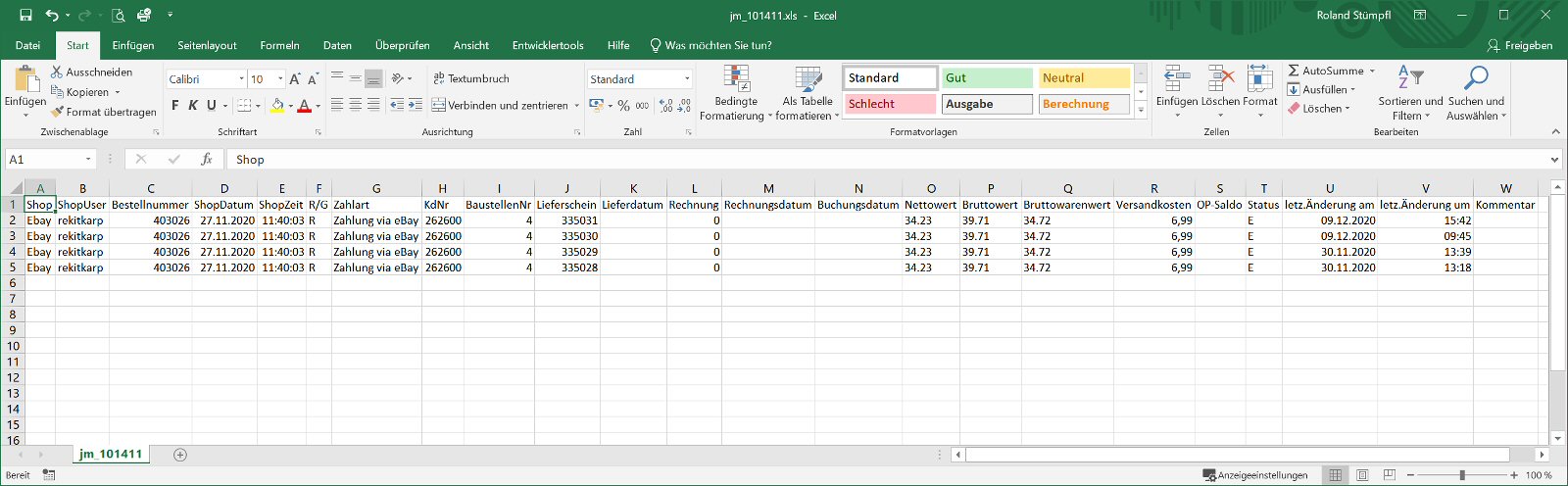Viewport: 1568px width, 486px height.
Task: Click the Save icon in quick access toolbar
Action: [25, 15]
